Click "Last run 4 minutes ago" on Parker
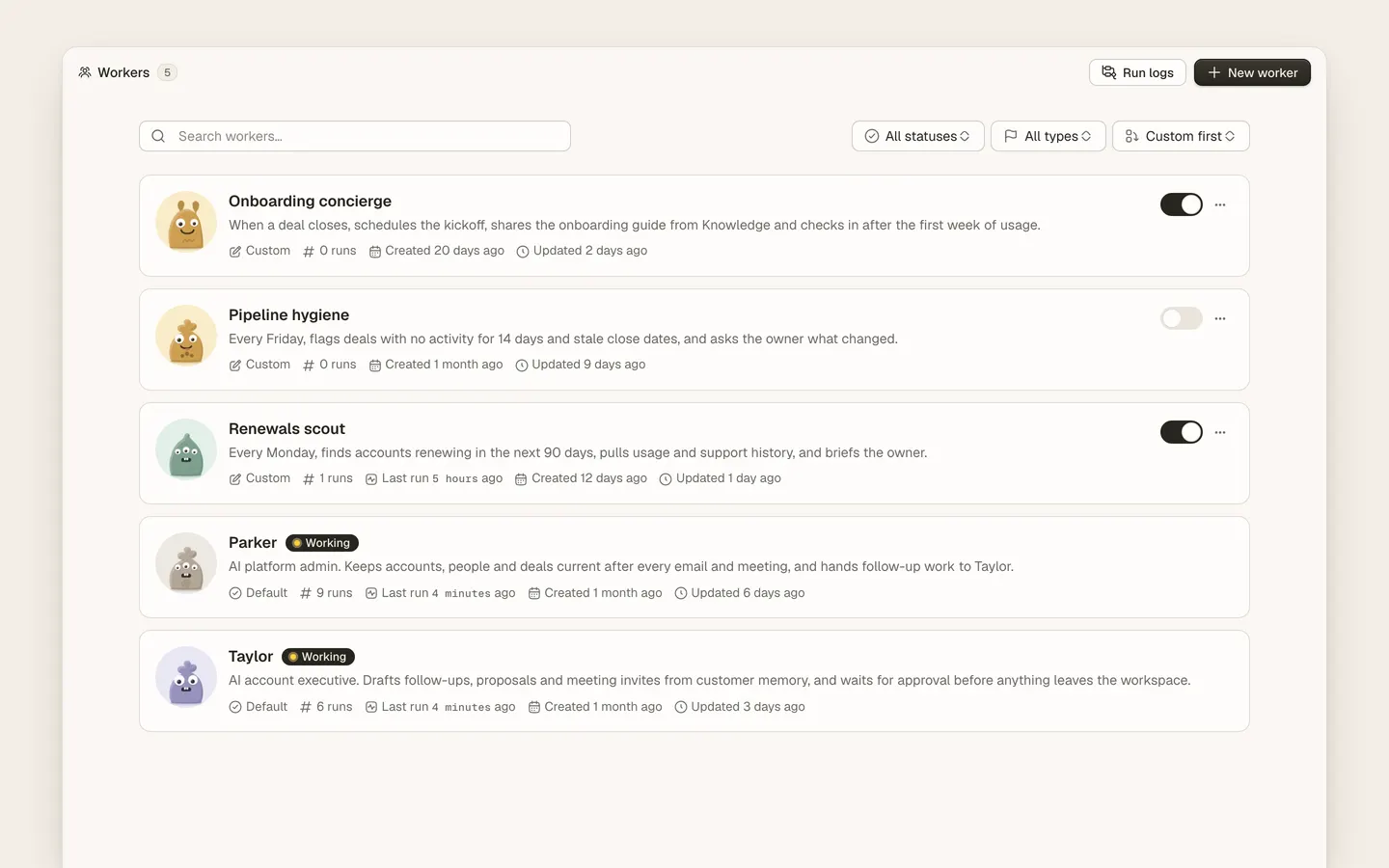 point(441,593)
